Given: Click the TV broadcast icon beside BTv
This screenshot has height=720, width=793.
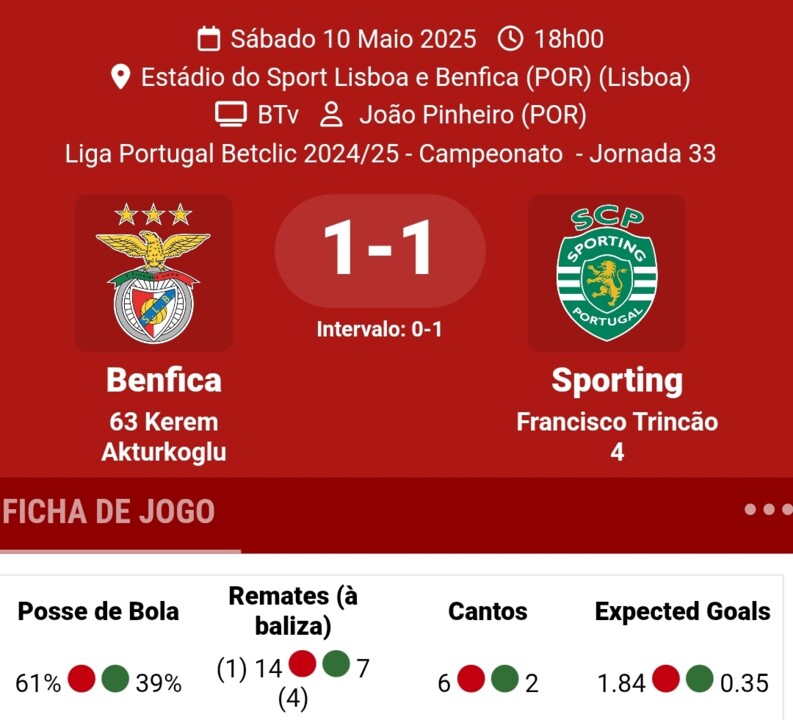Looking at the screenshot, I should coord(231,114).
